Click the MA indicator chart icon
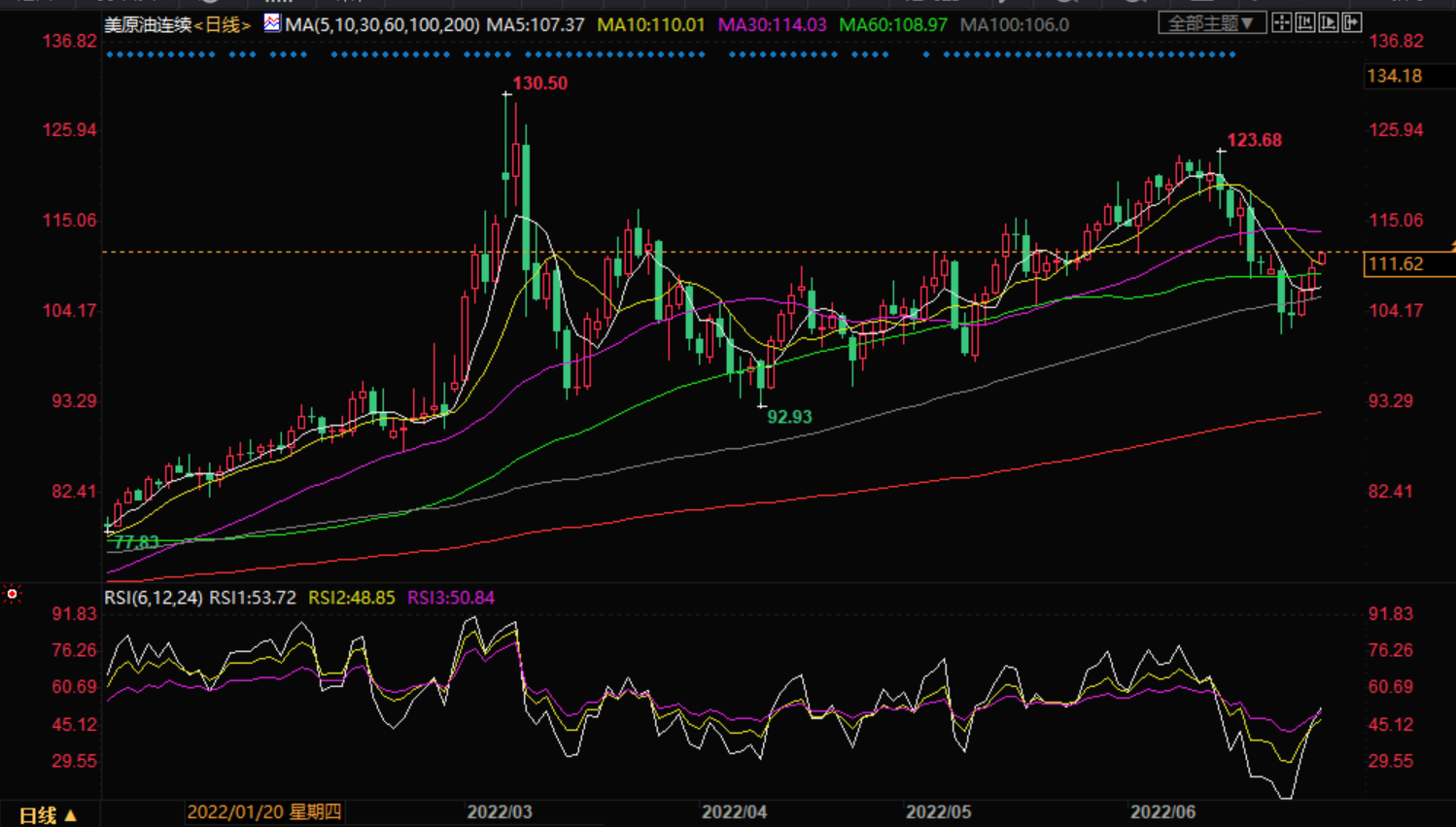The image size is (1456, 827). (272, 22)
